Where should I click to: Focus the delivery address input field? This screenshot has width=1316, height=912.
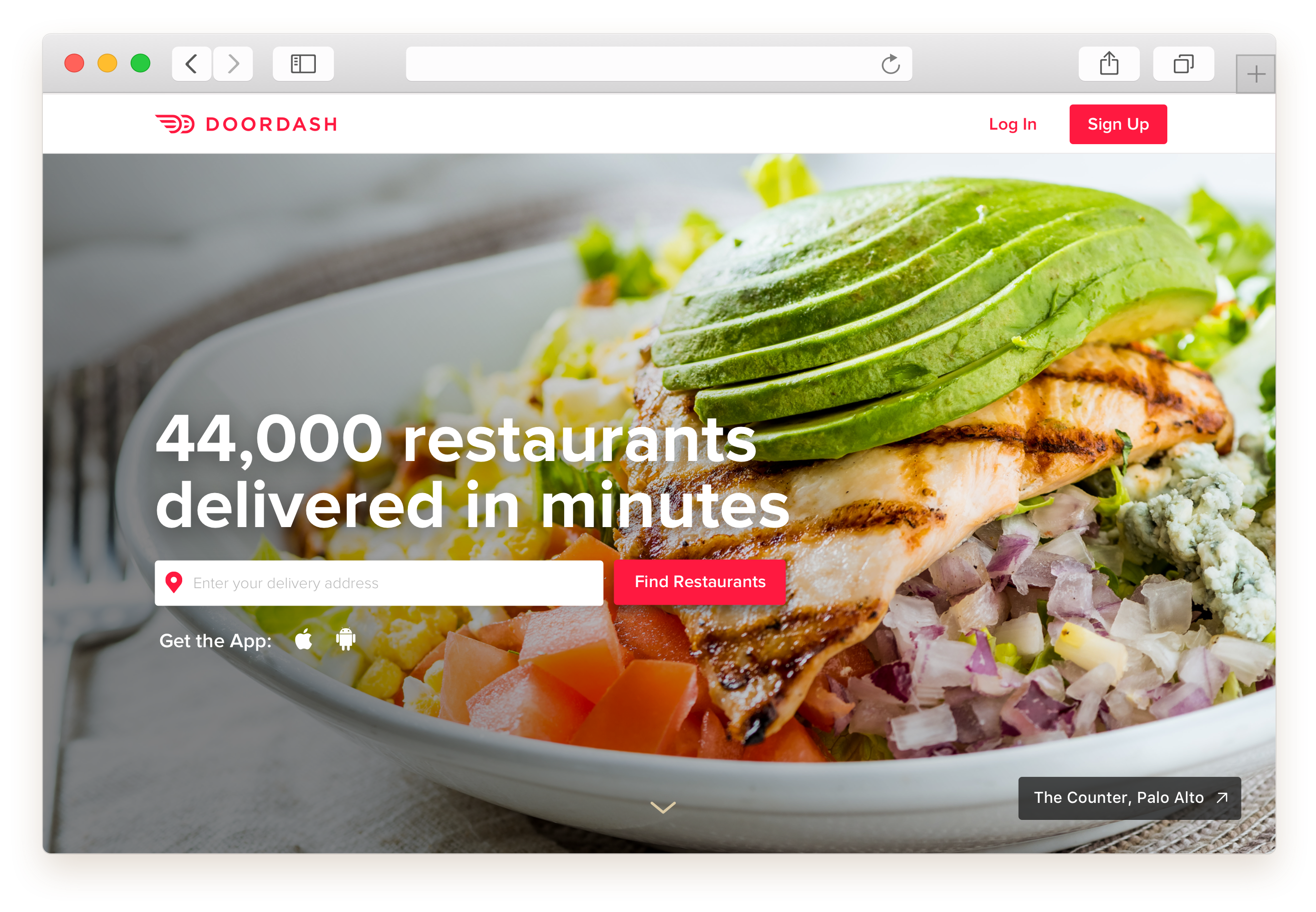(379, 582)
